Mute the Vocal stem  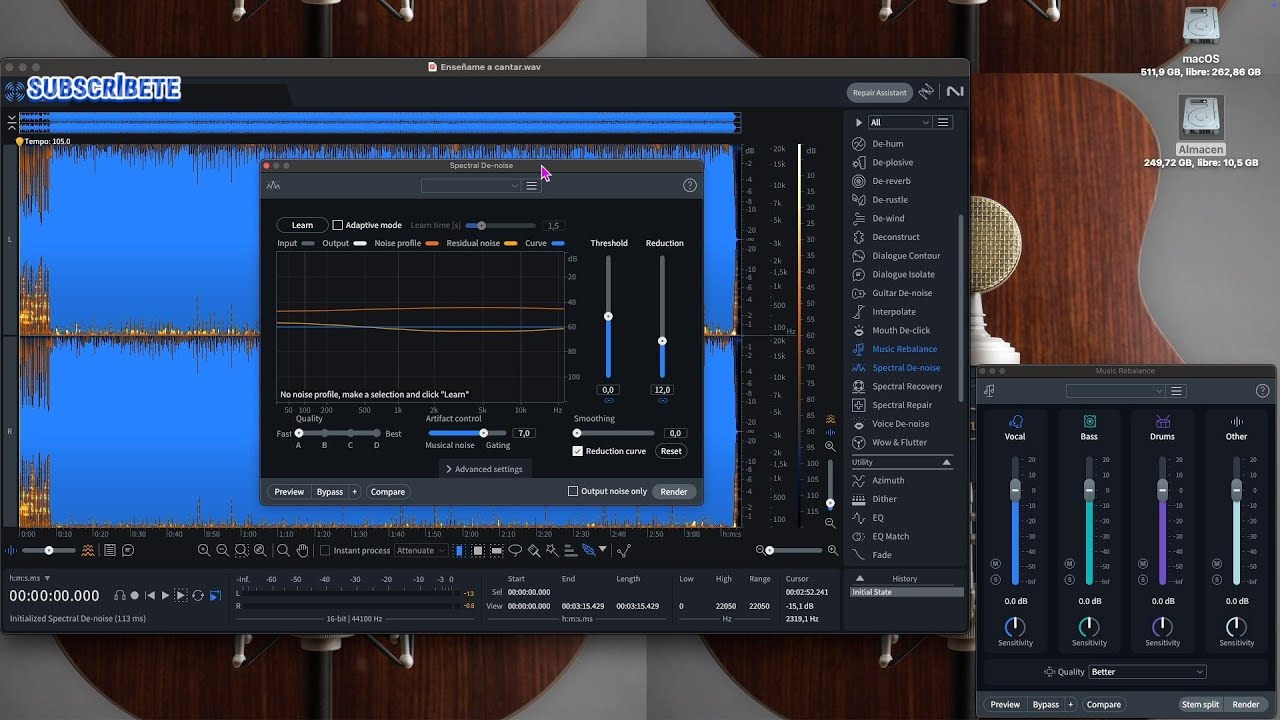[x=995, y=564]
